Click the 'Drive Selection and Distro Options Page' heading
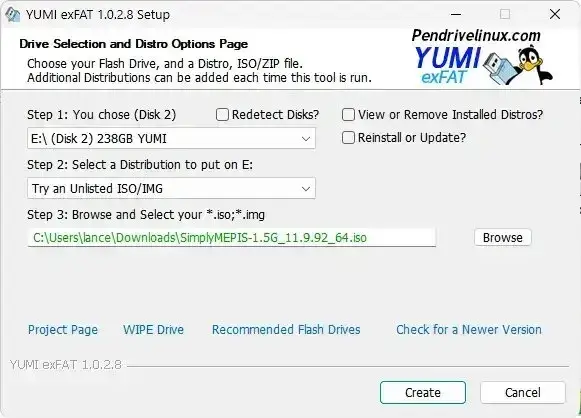The height and width of the screenshot is (418, 581). (133, 44)
